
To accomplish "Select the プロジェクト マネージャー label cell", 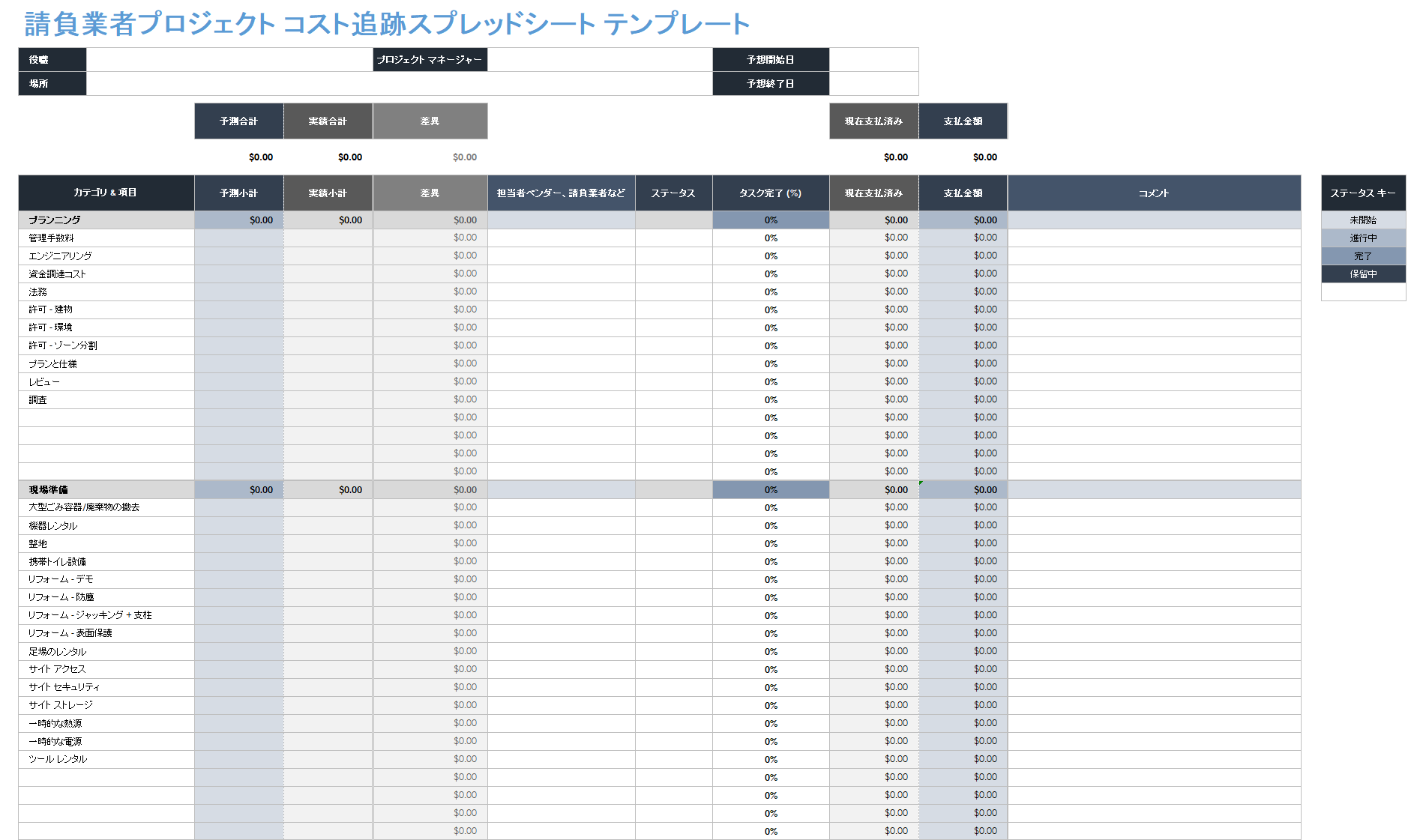I will click(430, 60).
